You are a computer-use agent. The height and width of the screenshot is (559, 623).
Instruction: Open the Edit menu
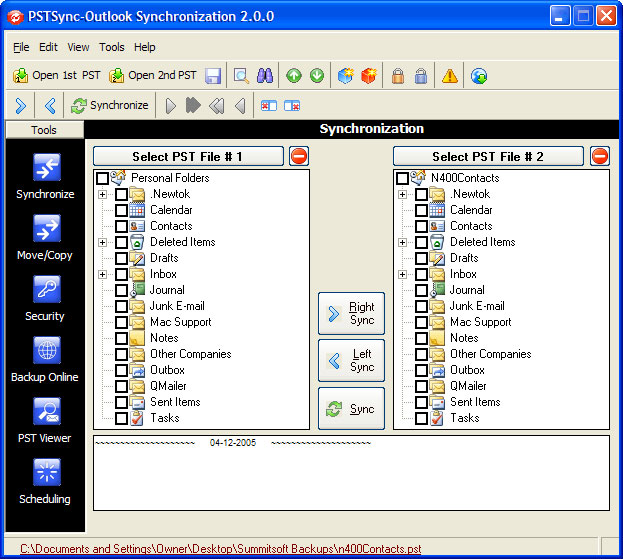coord(48,47)
